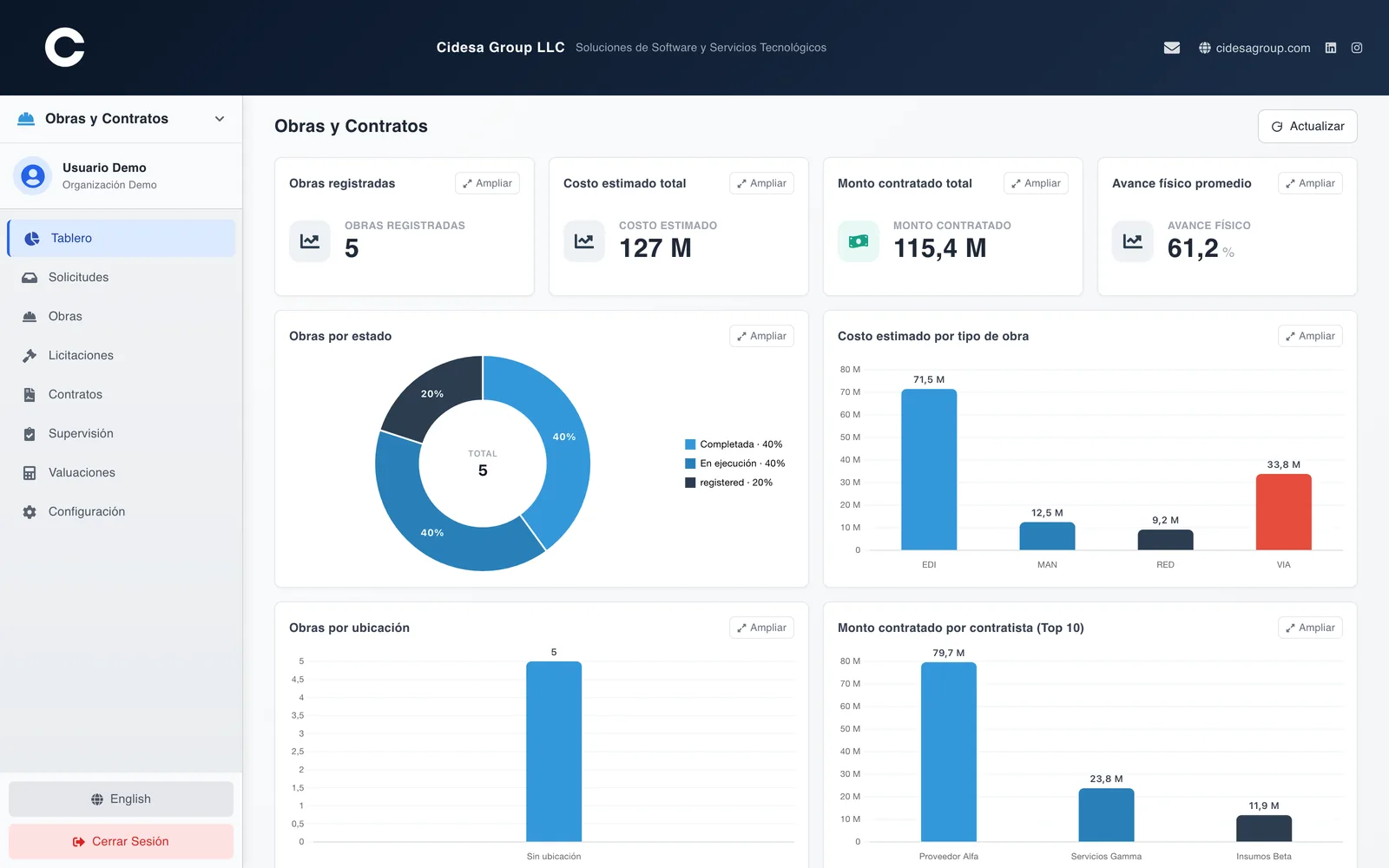Click the Valuaciones calculator icon
Image resolution: width=1389 pixels, height=868 pixels.
point(30,473)
